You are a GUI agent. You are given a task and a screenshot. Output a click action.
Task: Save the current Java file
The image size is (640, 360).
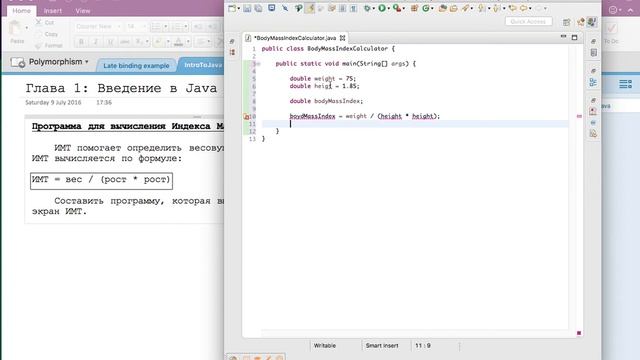pyautogui.click(x=247, y=8)
